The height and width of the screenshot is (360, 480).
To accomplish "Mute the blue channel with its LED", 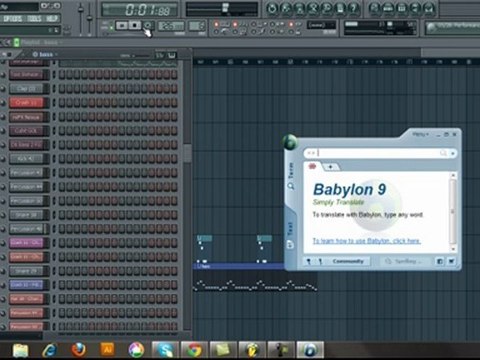I will (x=3, y=285).
